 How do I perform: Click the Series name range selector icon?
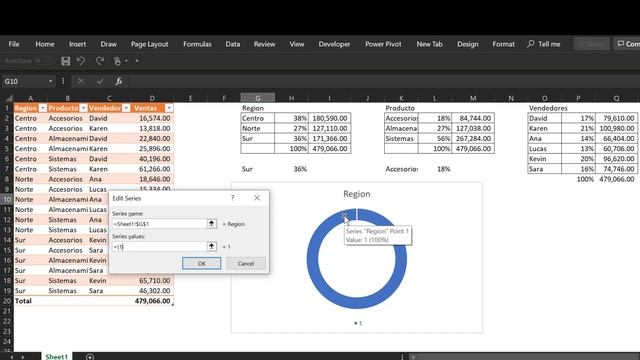point(211,224)
